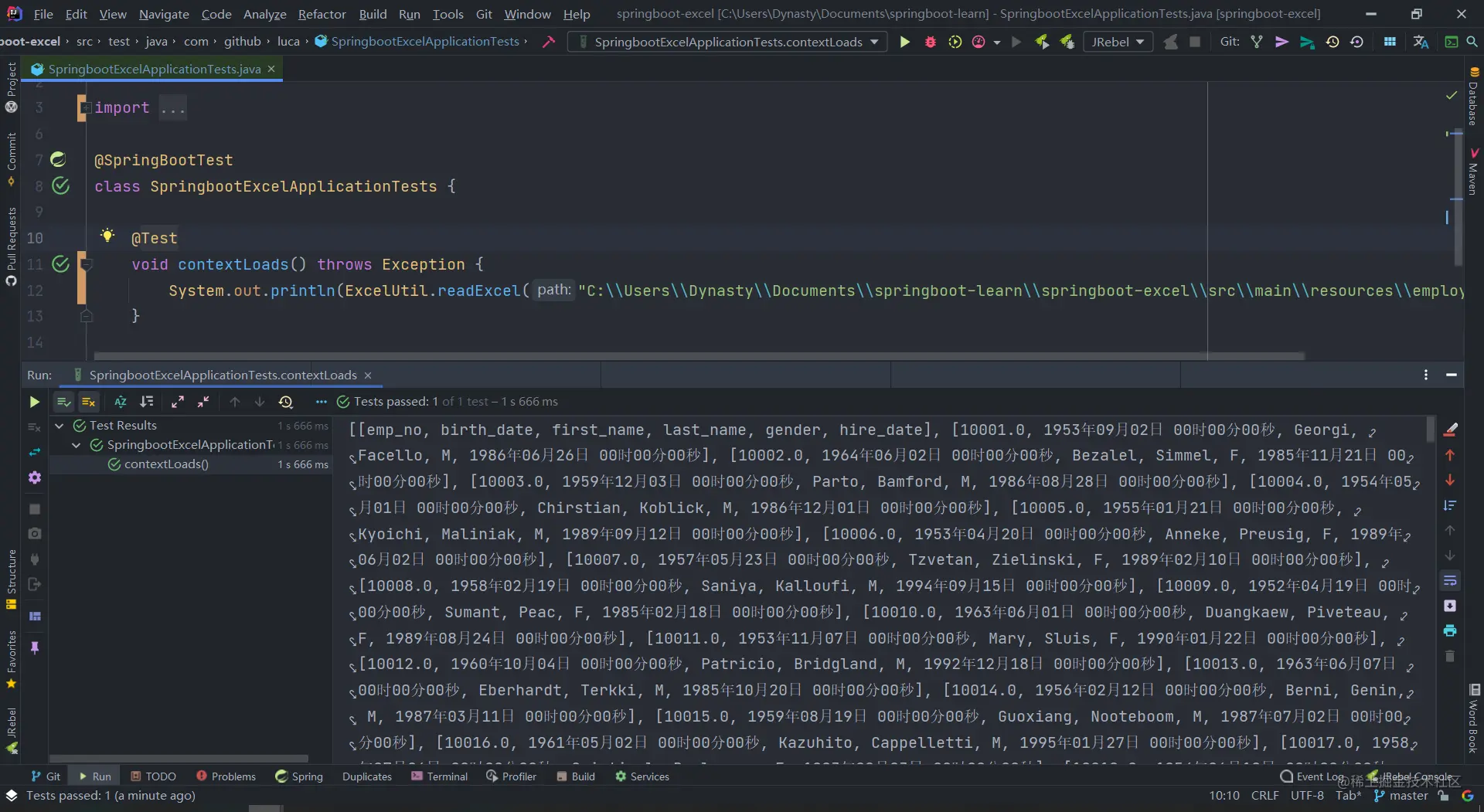Commit changes using the purple arrow icon

1281,42
